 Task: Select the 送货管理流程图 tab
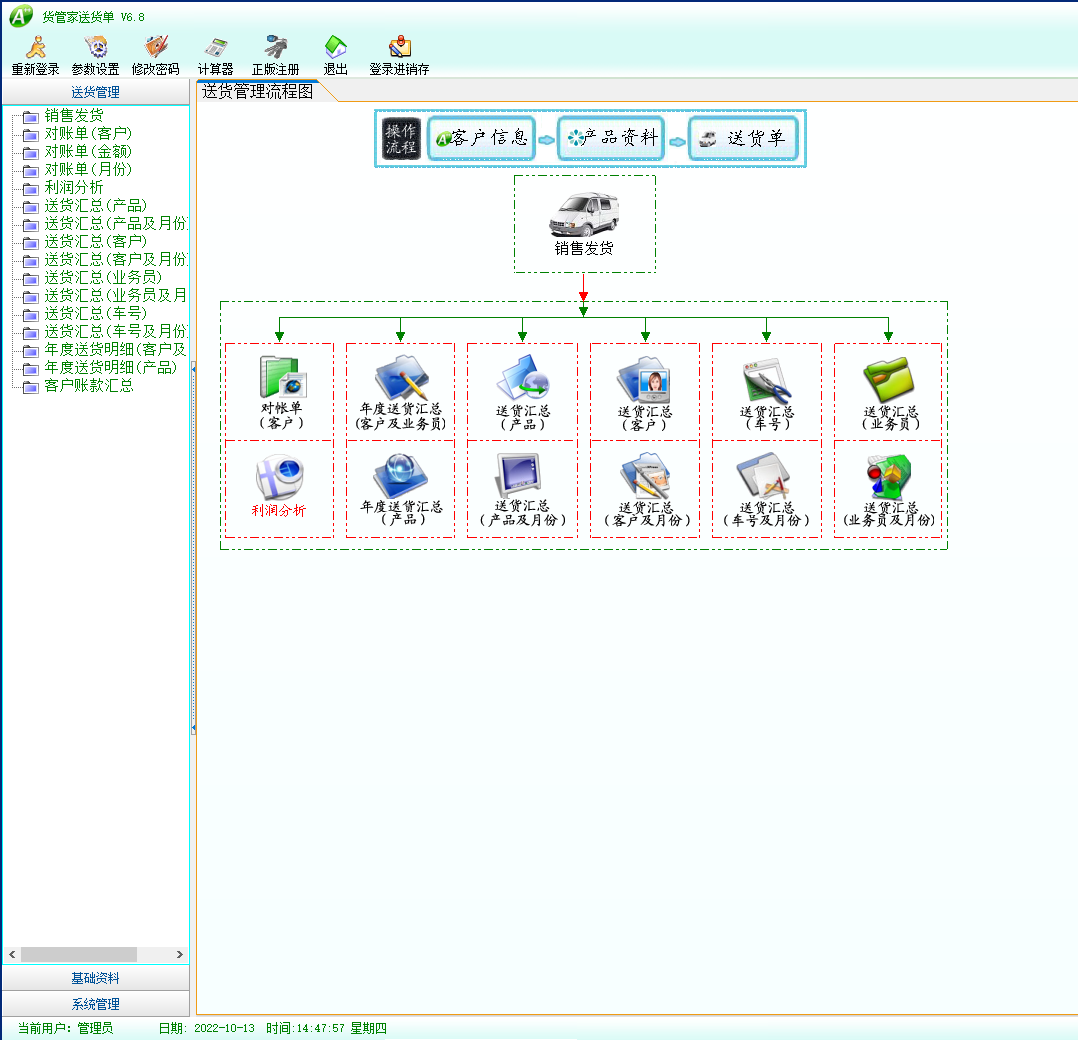258,91
